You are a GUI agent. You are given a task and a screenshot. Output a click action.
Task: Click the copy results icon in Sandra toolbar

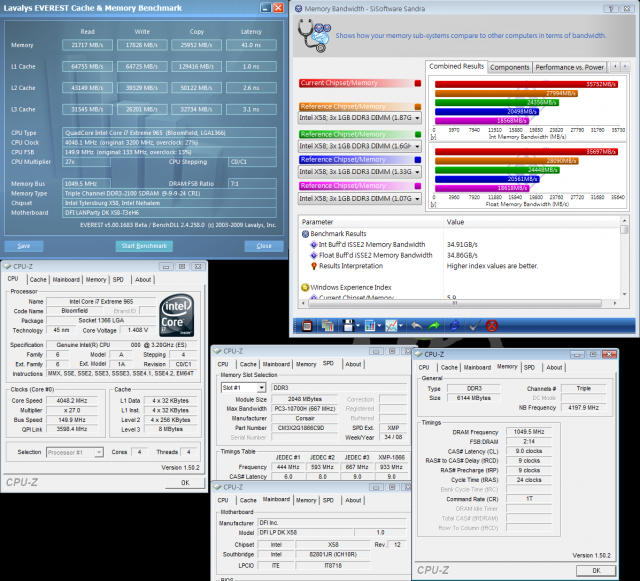click(327, 326)
